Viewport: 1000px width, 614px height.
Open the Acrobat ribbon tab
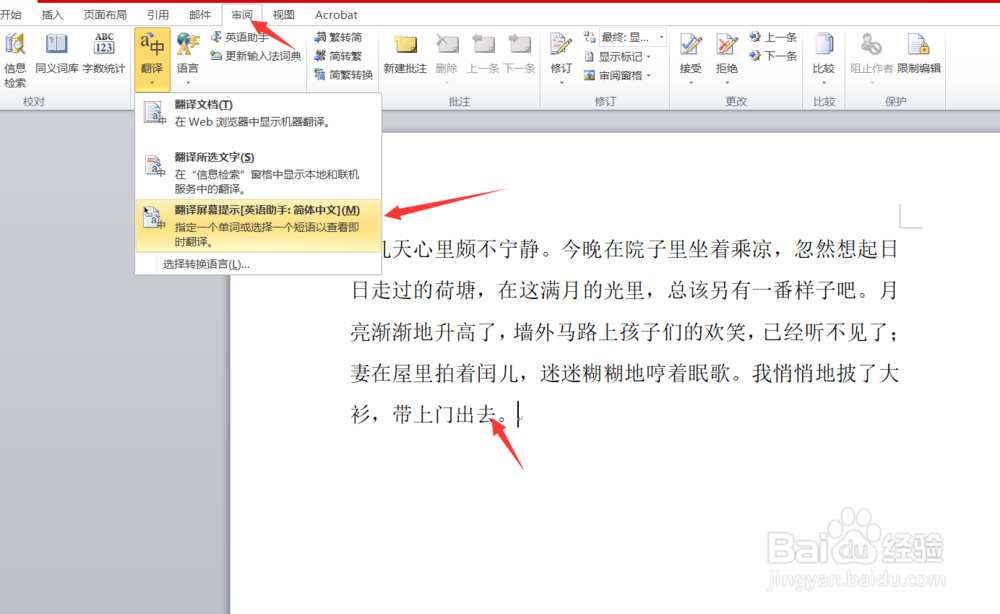pyautogui.click(x=336, y=14)
